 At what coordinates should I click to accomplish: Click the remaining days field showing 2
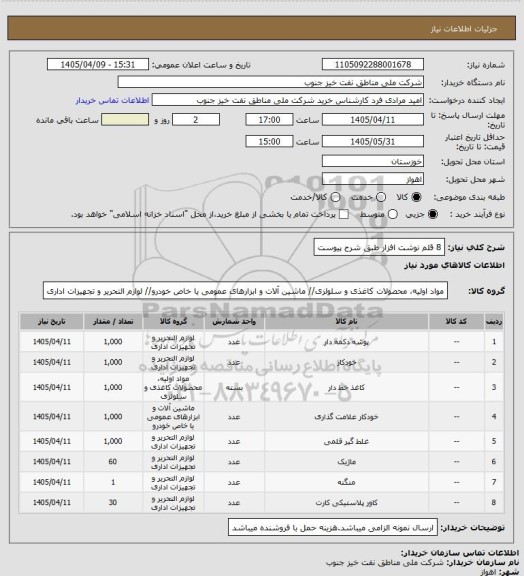[x=196, y=120]
